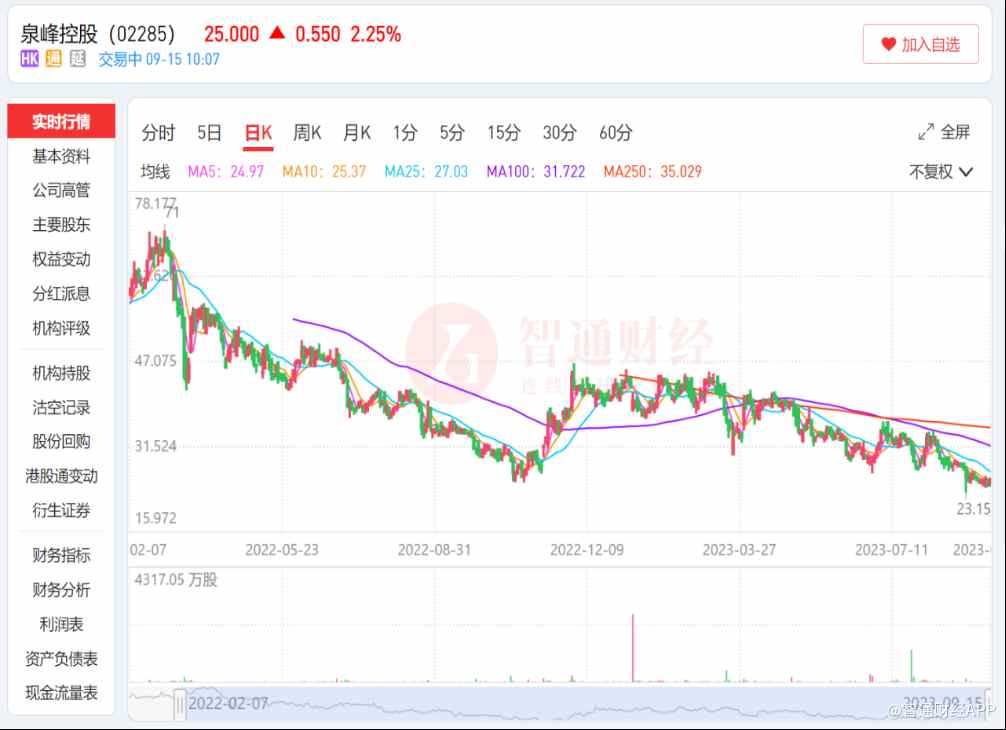Switch to the 周K weekly chart tab
The width and height of the screenshot is (1006, 730).
(306, 131)
